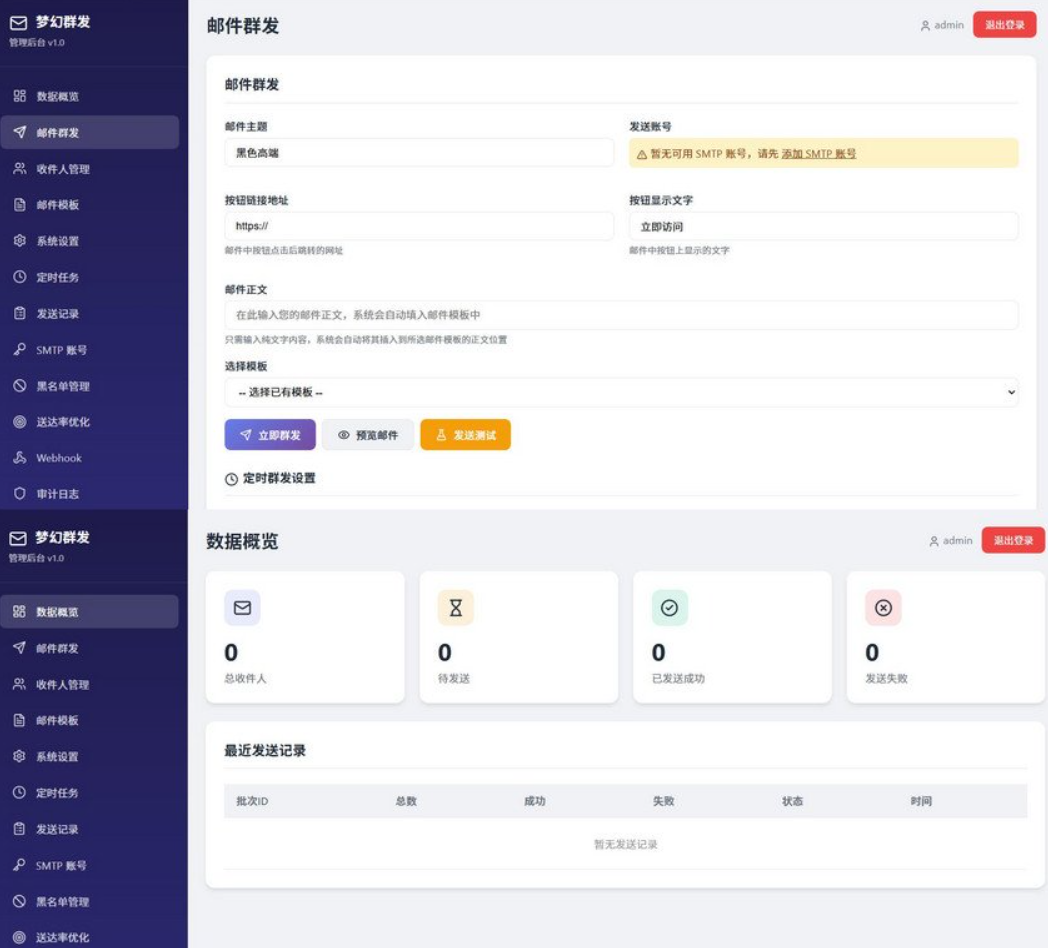
Task: Follow the 添加 SMTP 账号 link
Action: (x=818, y=154)
